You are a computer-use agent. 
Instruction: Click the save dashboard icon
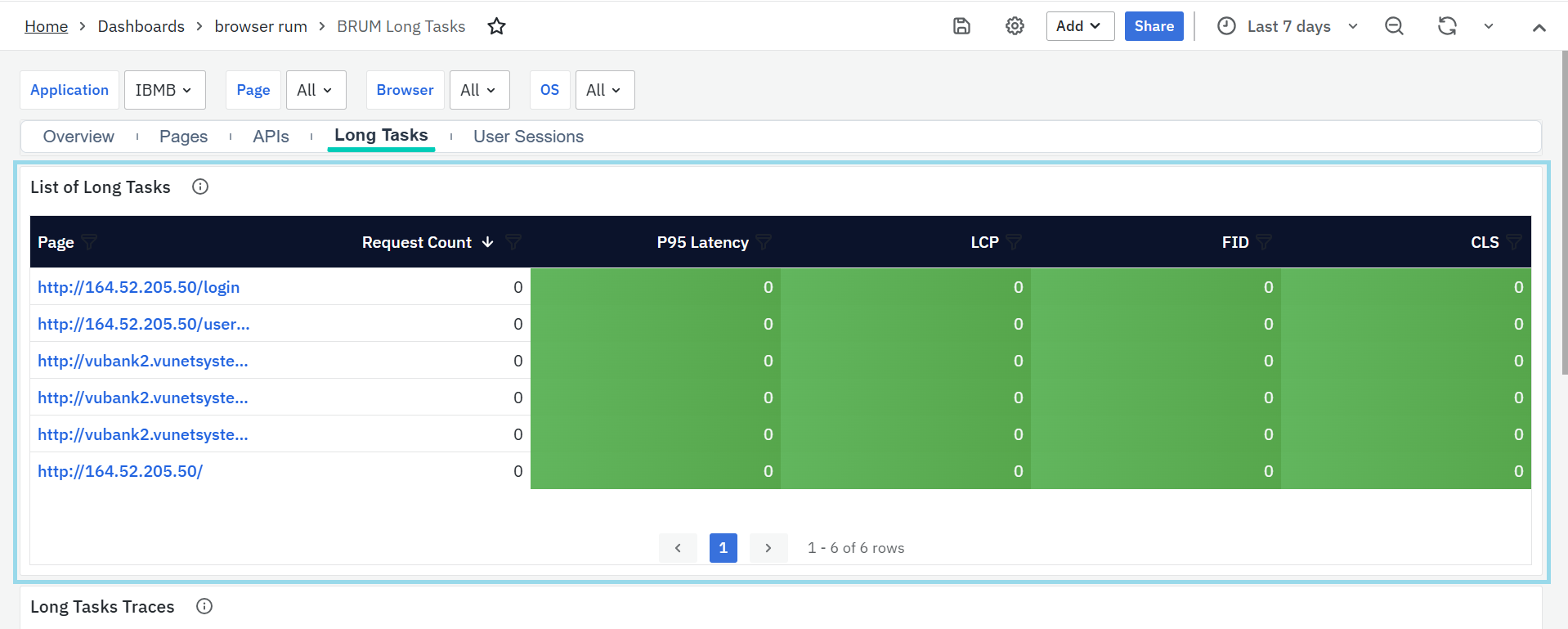tap(961, 26)
